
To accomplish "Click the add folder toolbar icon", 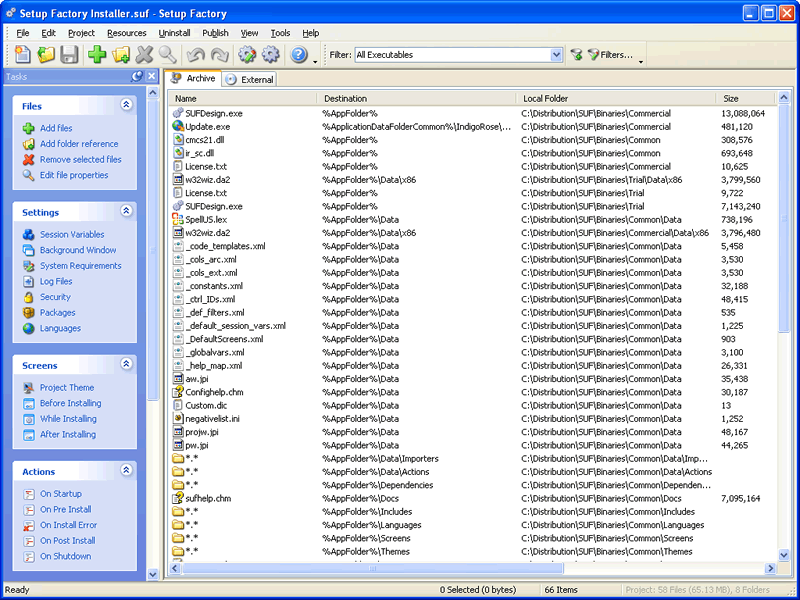I will coord(120,54).
